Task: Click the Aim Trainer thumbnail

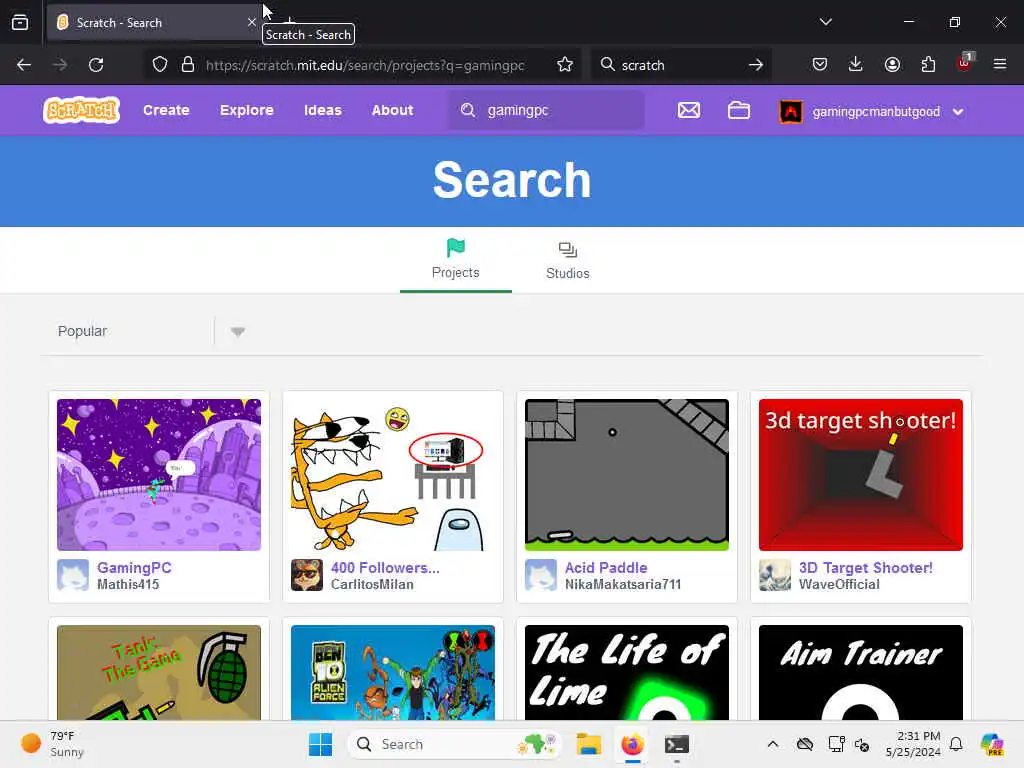Action: tap(861, 673)
